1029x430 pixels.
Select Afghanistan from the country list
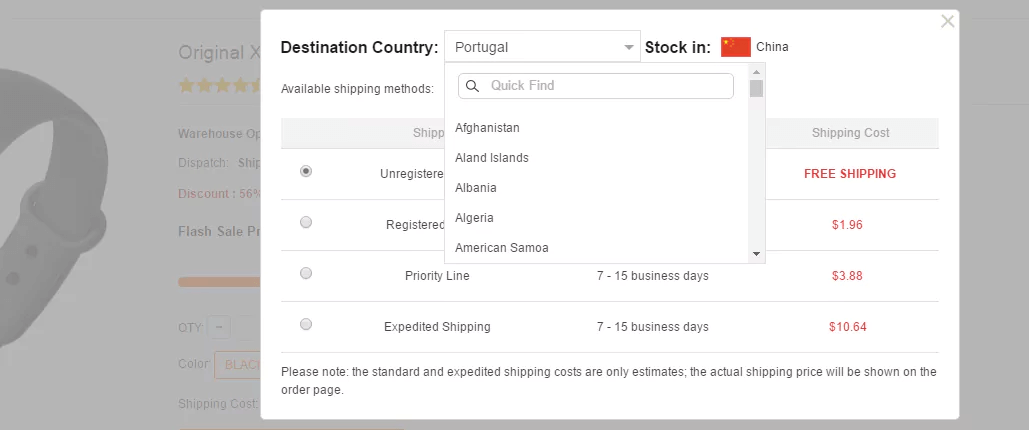(487, 128)
